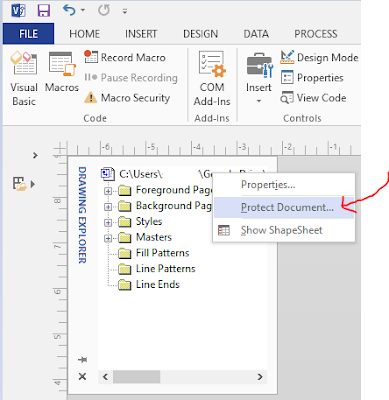Open Customize Quick Access Toolbar dropdown

click(125, 11)
